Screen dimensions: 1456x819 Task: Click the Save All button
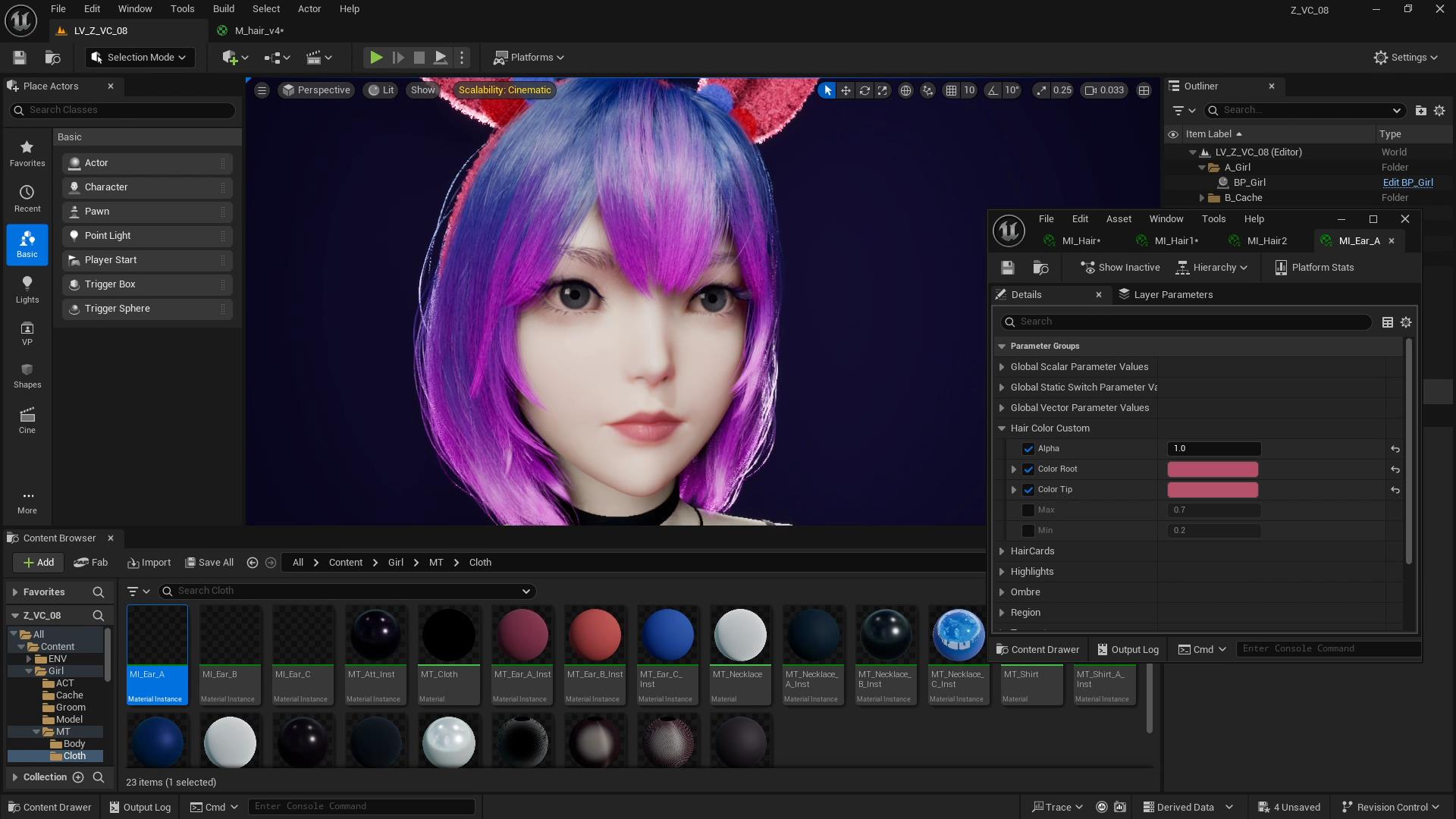pyautogui.click(x=209, y=563)
